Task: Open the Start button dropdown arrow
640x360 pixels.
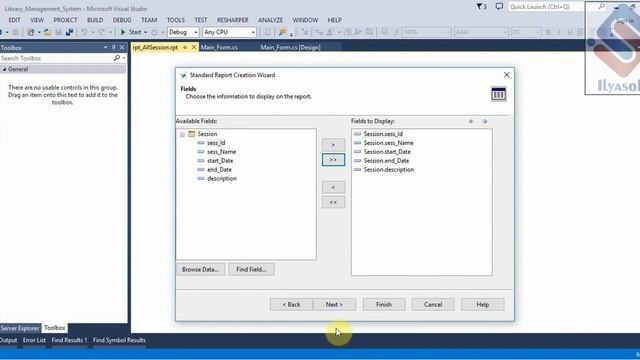Action: point(145,32)
